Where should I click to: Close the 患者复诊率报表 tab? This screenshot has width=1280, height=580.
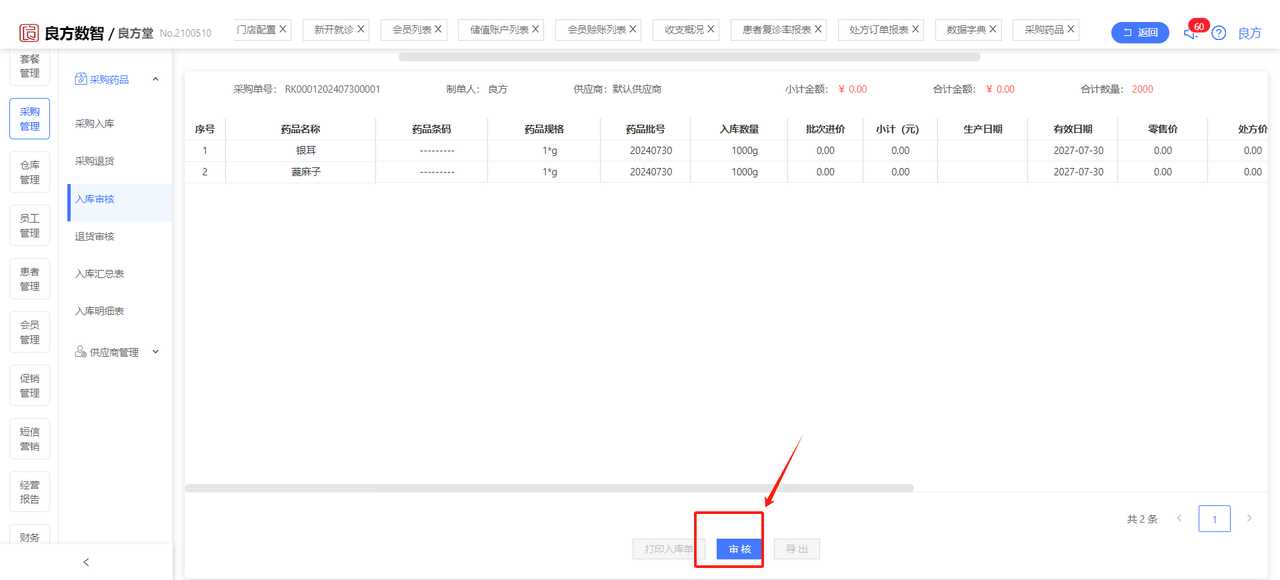818,30
